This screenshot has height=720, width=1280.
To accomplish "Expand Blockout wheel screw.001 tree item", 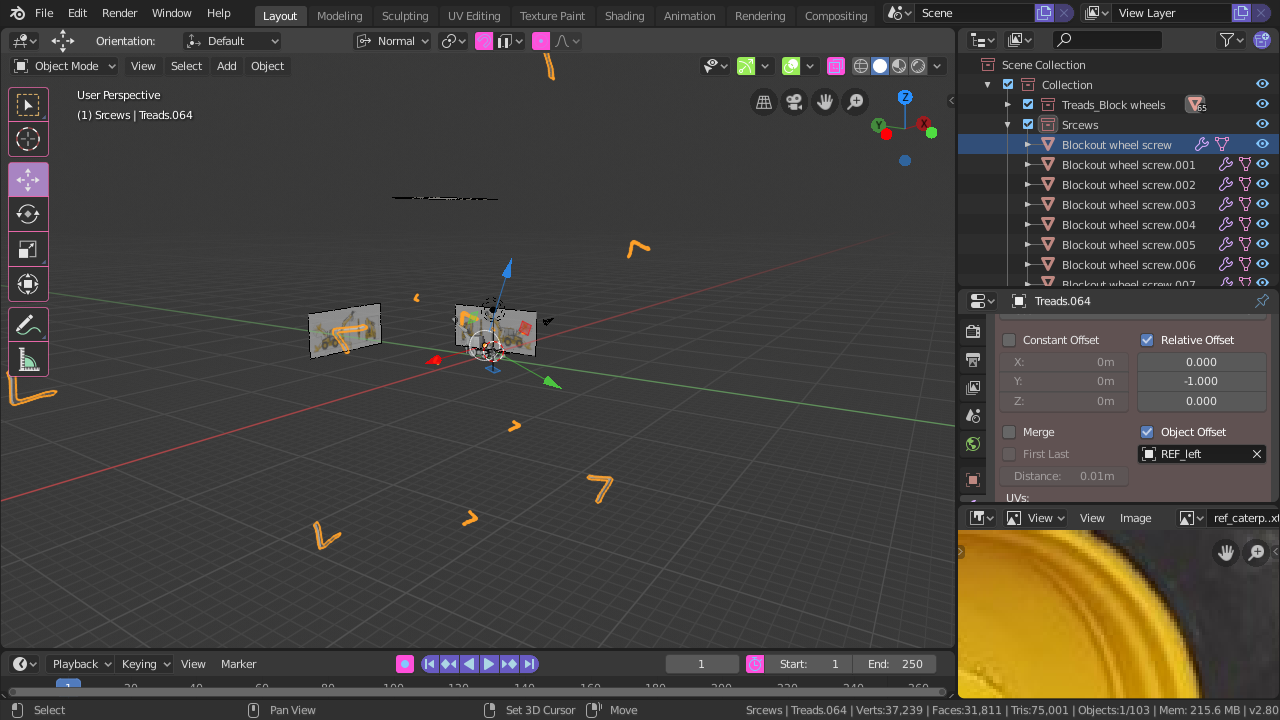I will 1028,165.
